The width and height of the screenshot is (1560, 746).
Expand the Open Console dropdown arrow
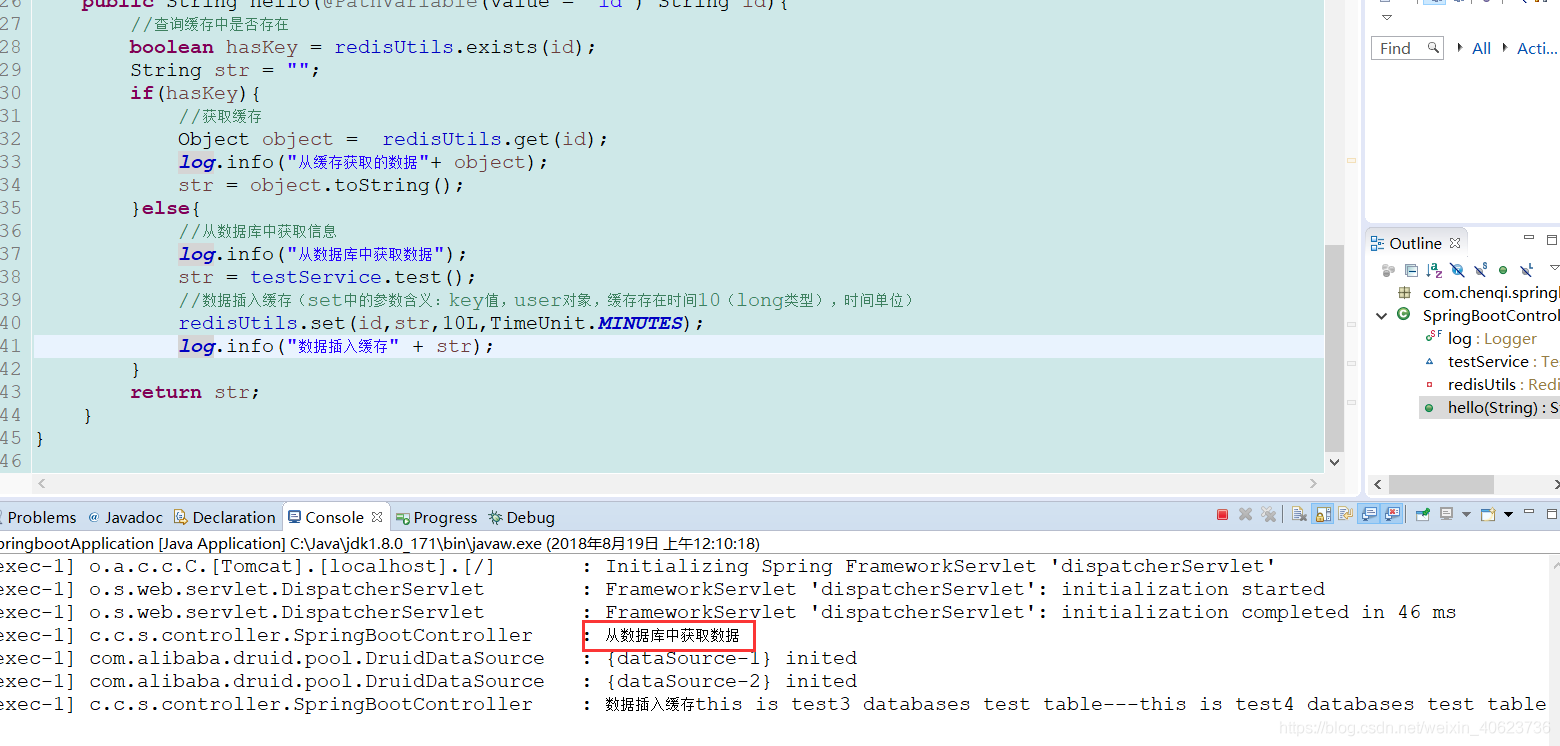1508,514
